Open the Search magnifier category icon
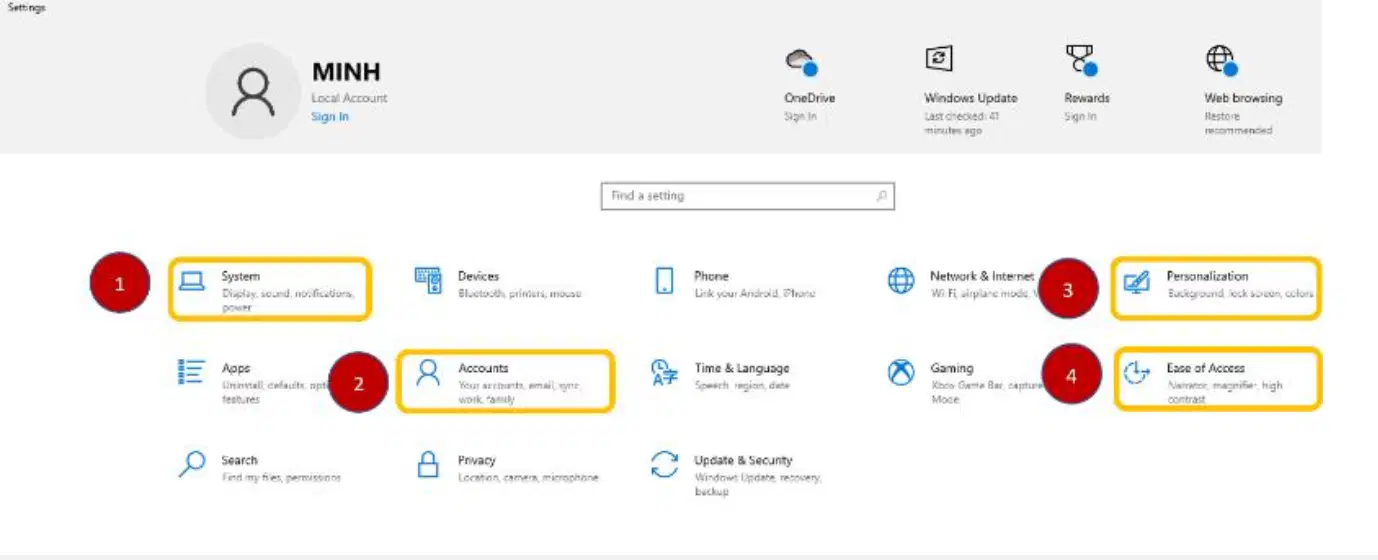1378x560 pixels. [x=192, y=465]
